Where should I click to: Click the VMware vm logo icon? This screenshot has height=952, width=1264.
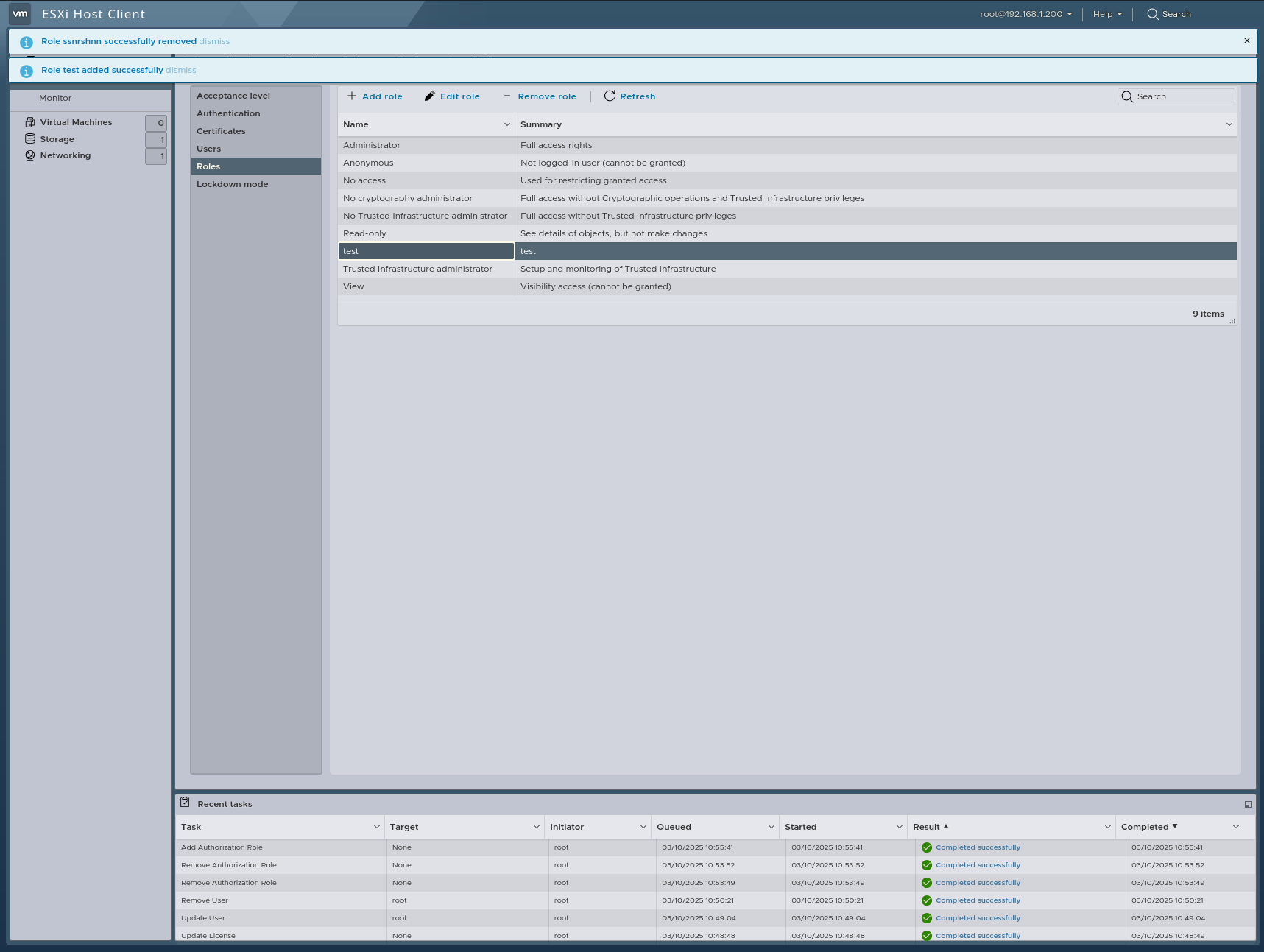[19, 13]
